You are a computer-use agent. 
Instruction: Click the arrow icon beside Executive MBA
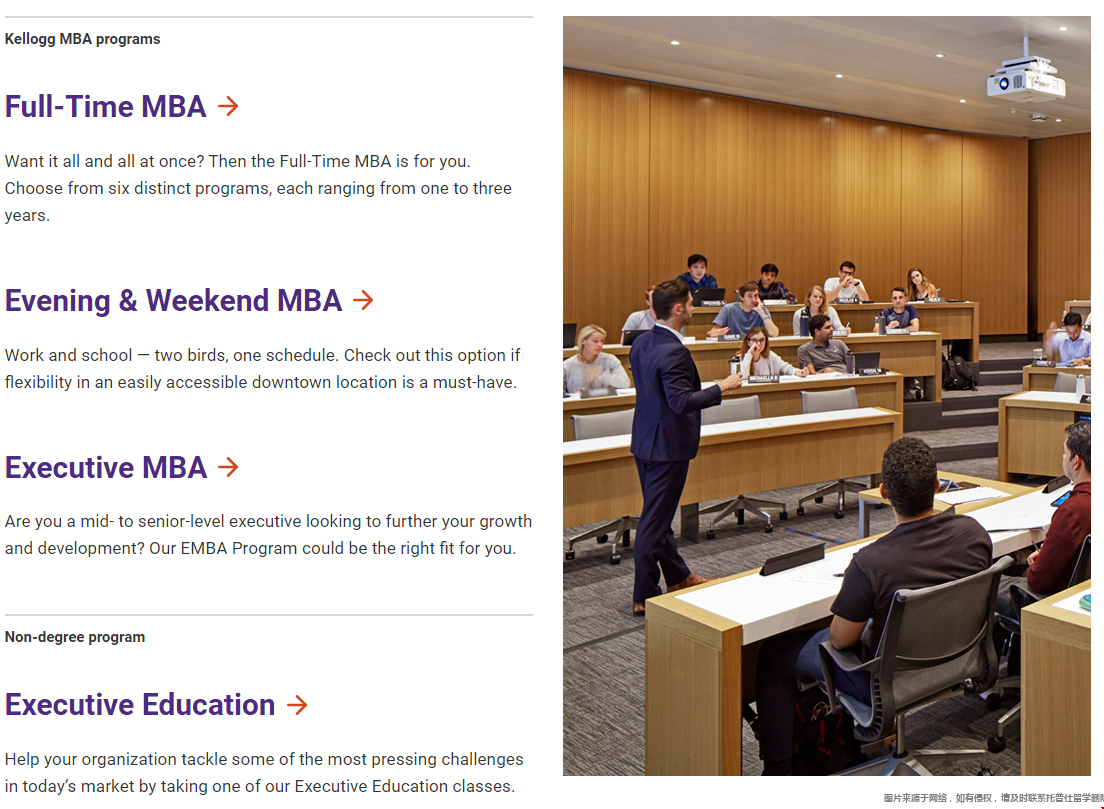pyautogui.click(x=228, y=467)
